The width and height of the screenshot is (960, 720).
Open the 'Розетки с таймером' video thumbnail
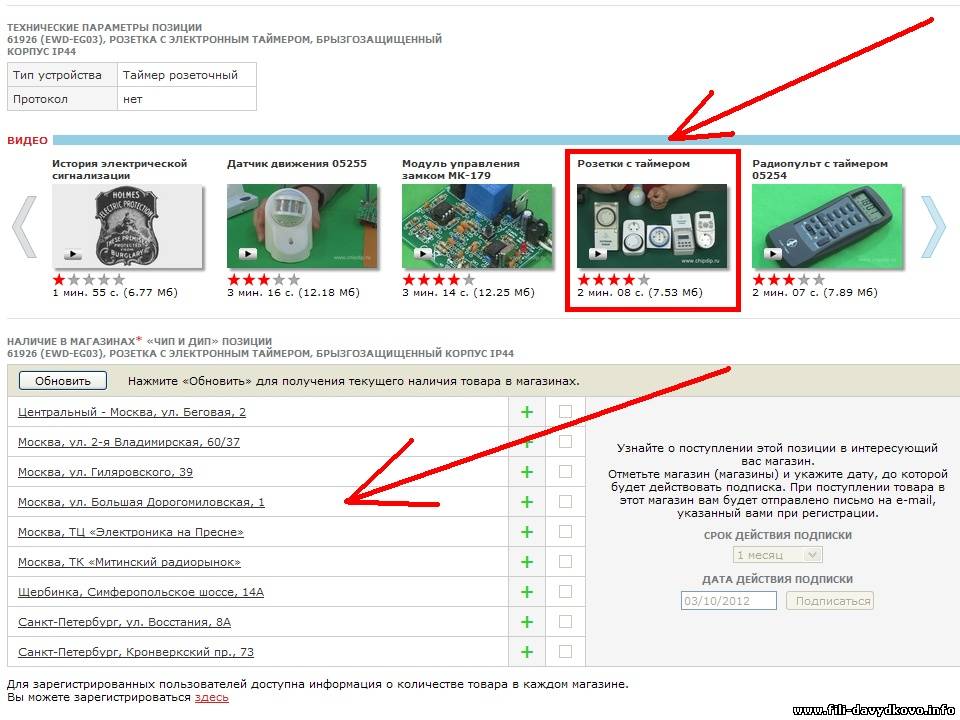click(652, 227)
